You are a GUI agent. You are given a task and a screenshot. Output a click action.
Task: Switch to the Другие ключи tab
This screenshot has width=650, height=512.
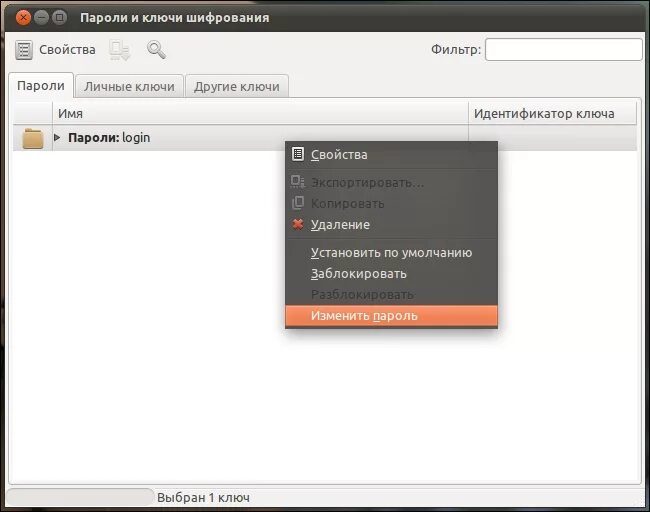237,87
